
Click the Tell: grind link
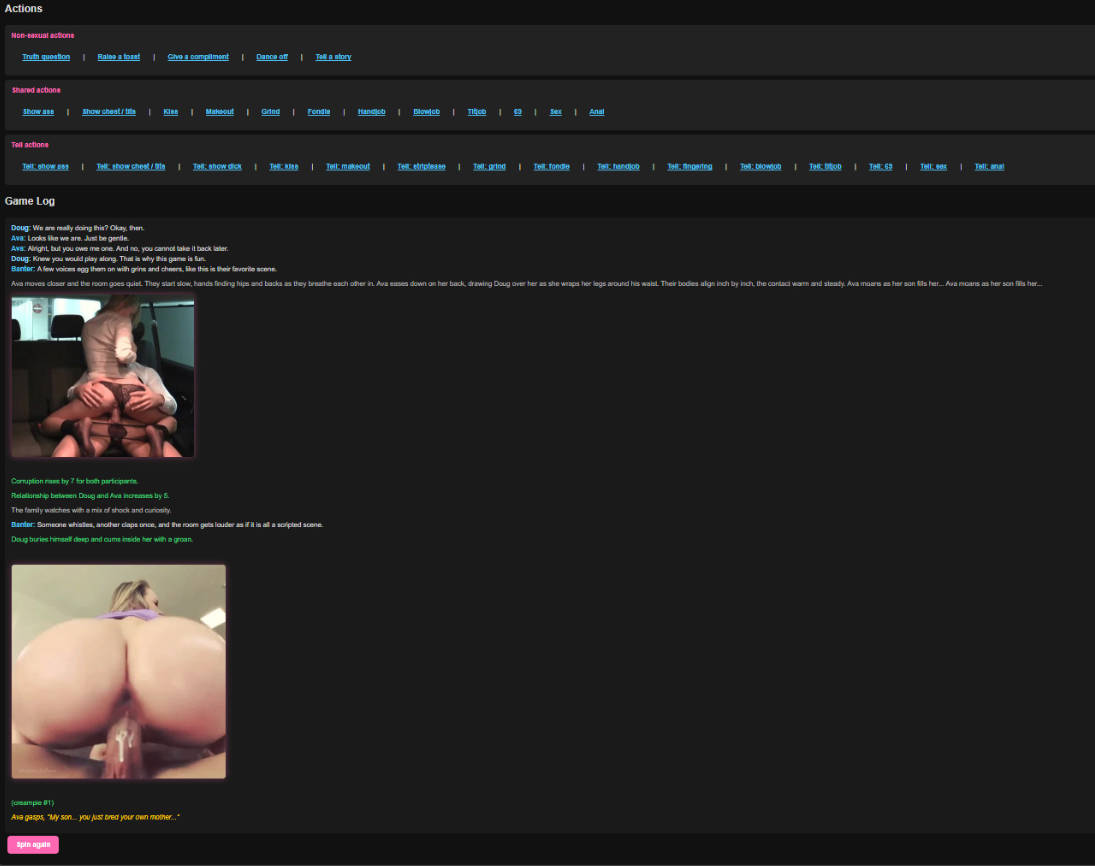(489, 167)
